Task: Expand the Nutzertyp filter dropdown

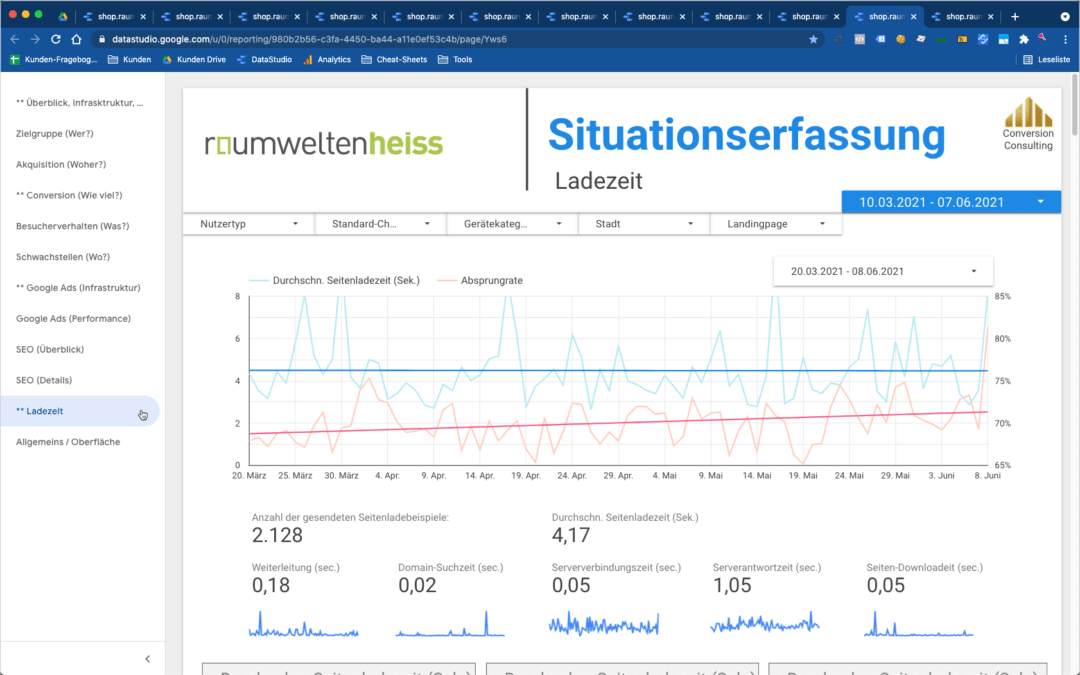Action: 248,224
